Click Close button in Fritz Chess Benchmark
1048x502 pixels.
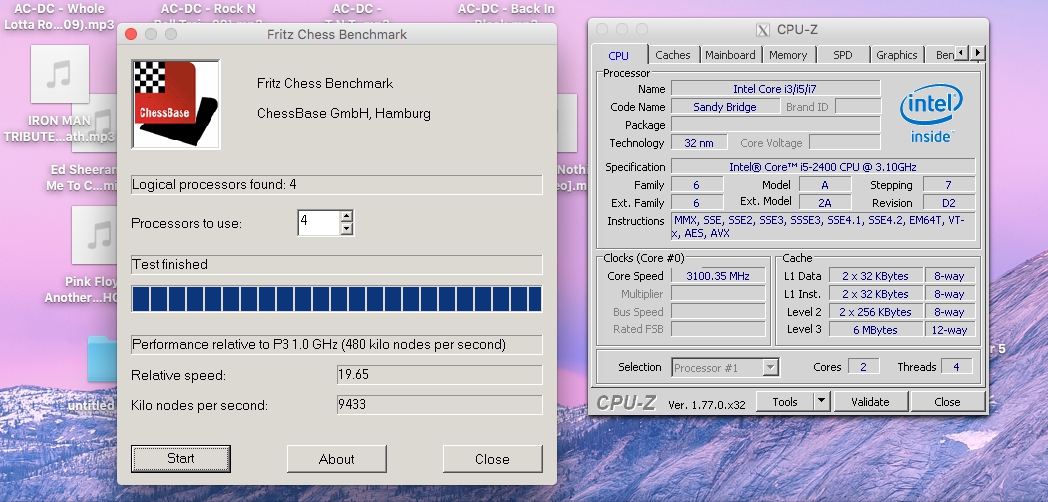pos(493,459)
